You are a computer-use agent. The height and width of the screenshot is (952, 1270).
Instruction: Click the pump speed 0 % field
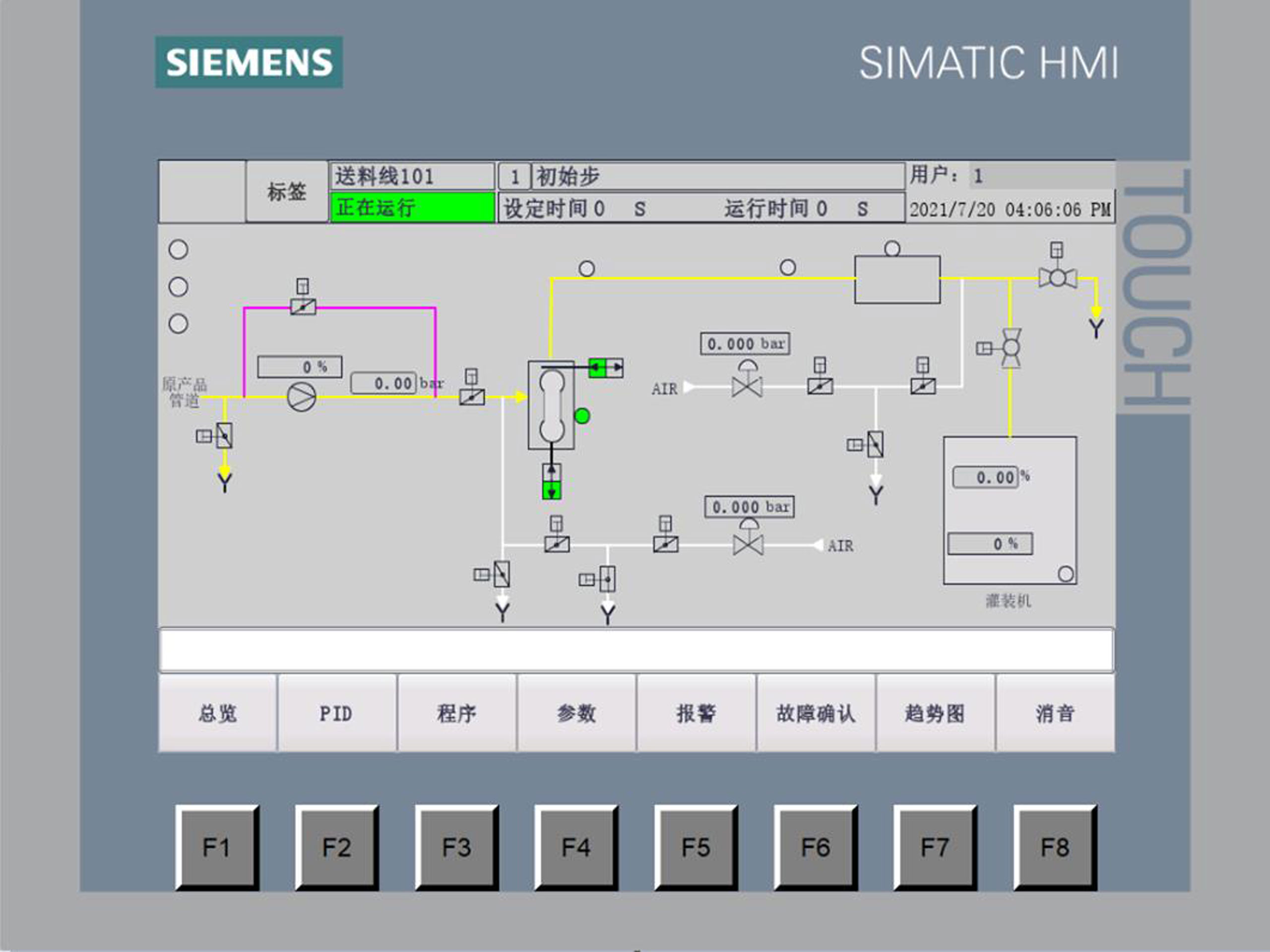(x=300, y=367)
